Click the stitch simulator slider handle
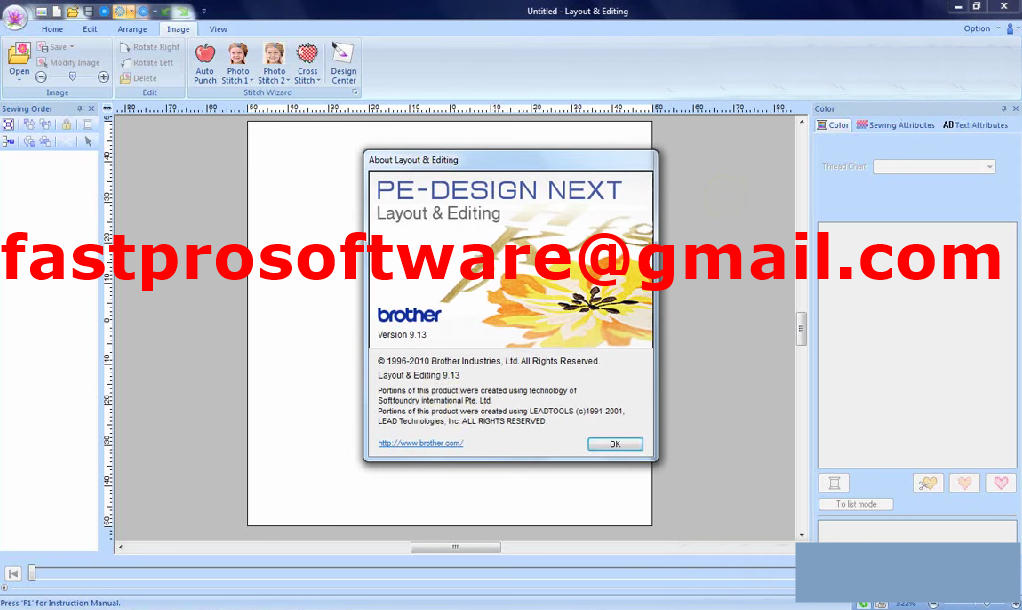Screen dimensions: 1022x610 31,573
